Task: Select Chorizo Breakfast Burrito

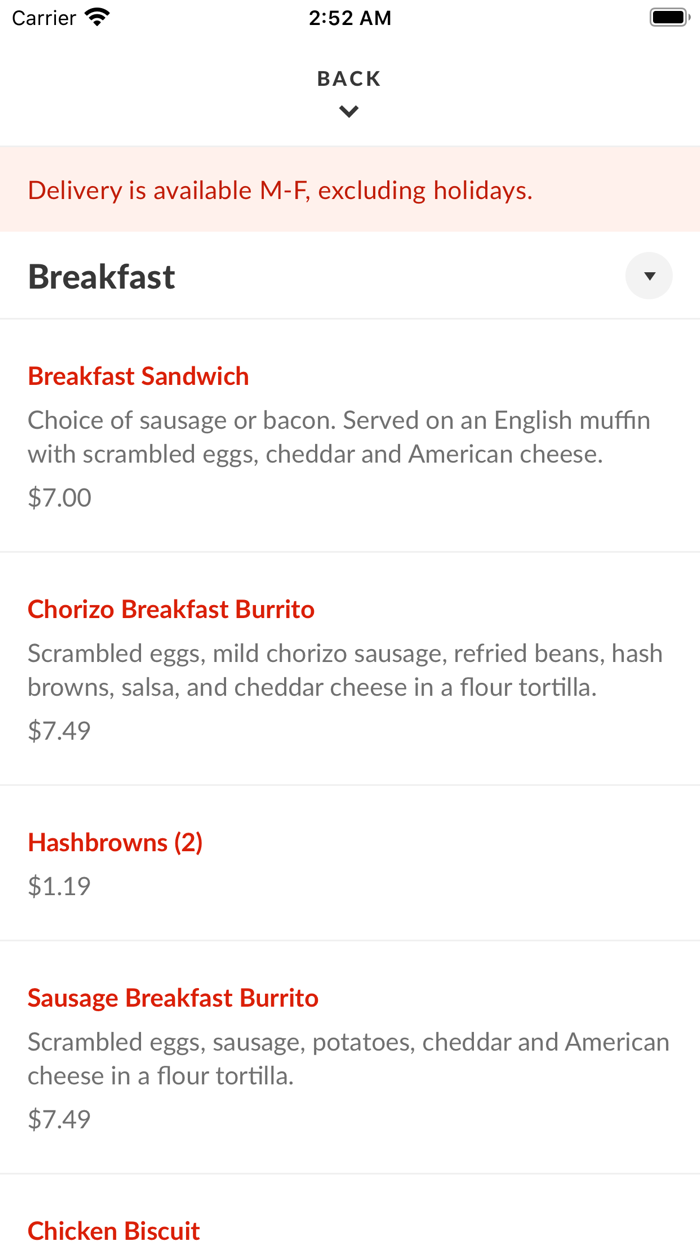Action: coord(171,609)
